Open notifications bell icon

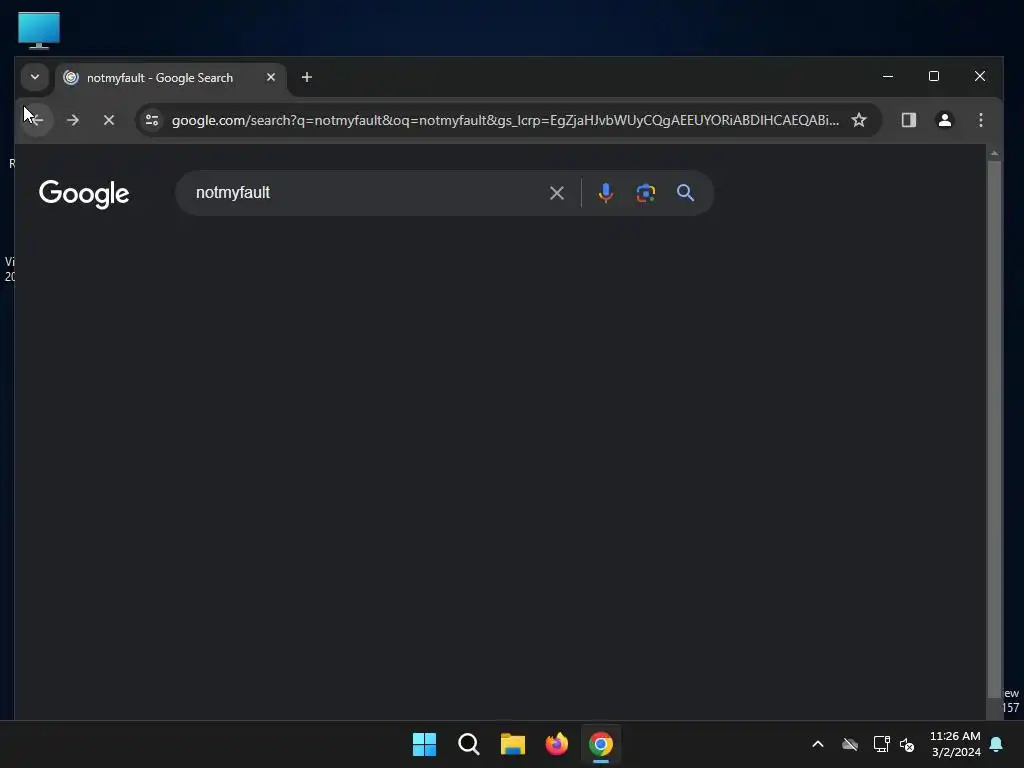click(x=997, y=744)
